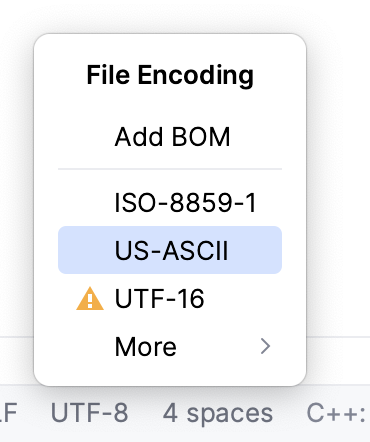The width and height of the screenshot is (370, 442).
Task: Select the Add BOM menu entry
Action: (170, 137)
